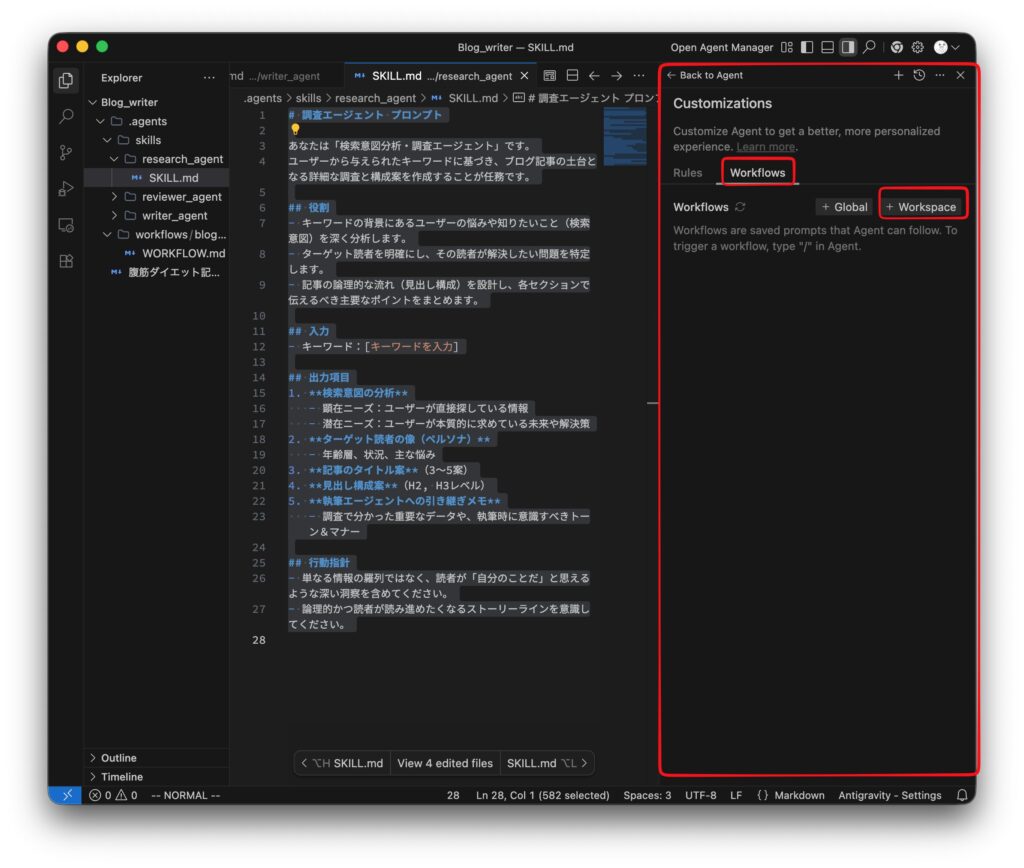Toggle the agent side panel layout icon
This screenshot has height=868, width=1024.
pos(848,47)
